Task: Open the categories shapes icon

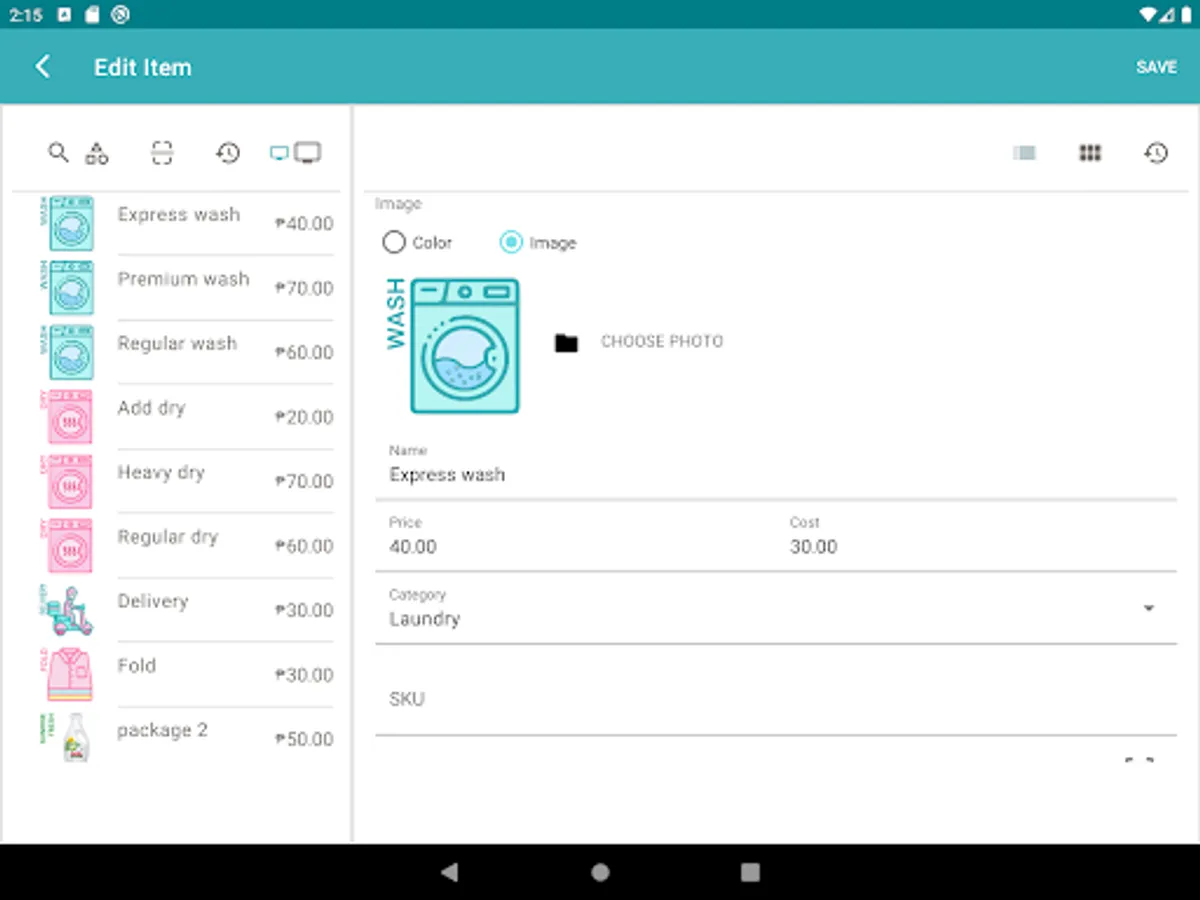Action: (96, 153)
